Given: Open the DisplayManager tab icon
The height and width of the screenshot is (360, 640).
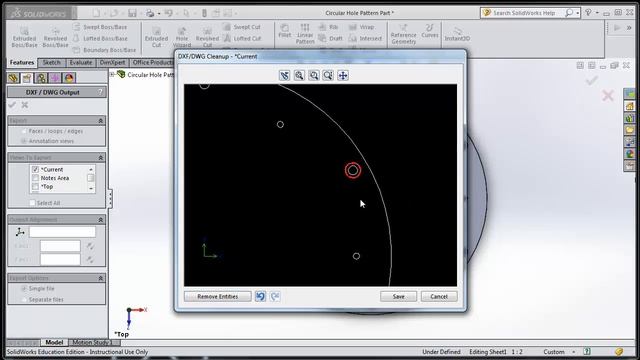Looking at the screenshot, I should pyautogui.click(x=69, y=78).
